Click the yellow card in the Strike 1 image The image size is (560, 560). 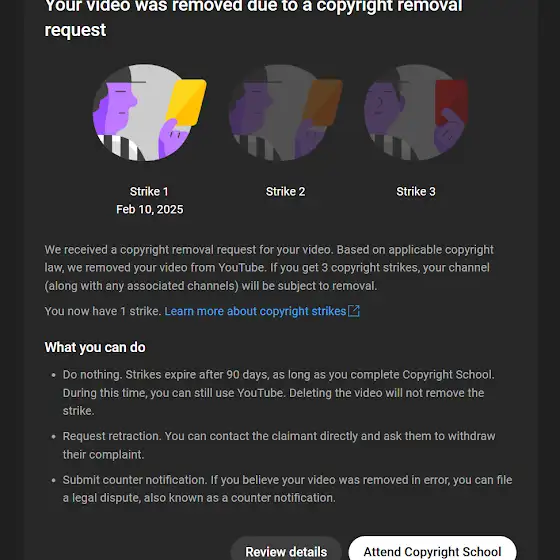pos(186,102)
